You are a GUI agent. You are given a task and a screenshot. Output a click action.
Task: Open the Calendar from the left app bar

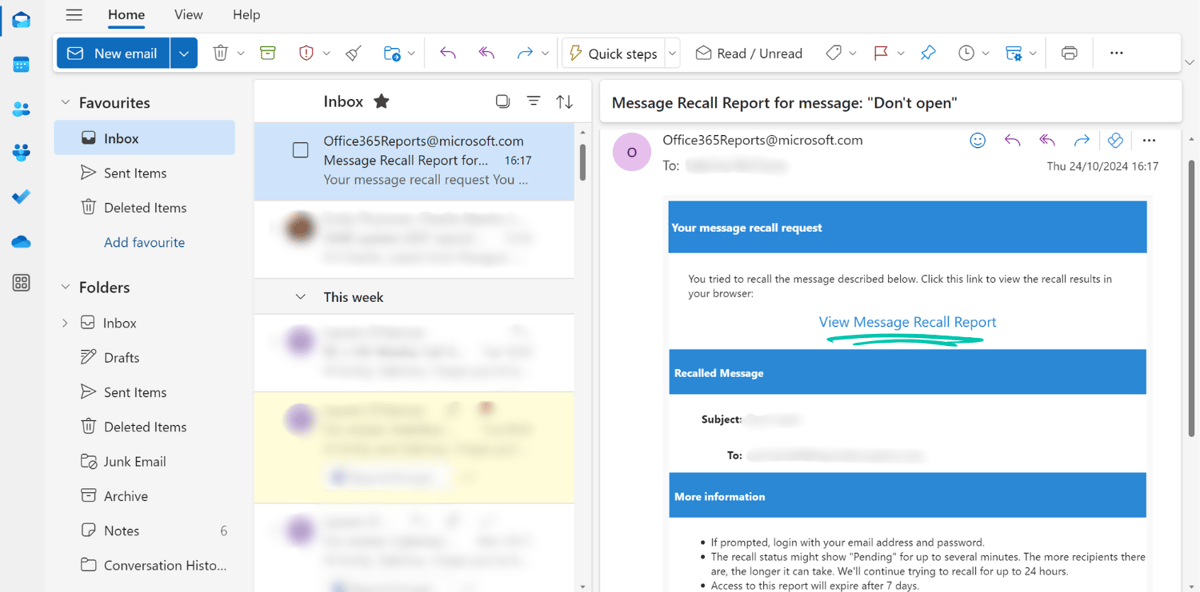[20, 64]
